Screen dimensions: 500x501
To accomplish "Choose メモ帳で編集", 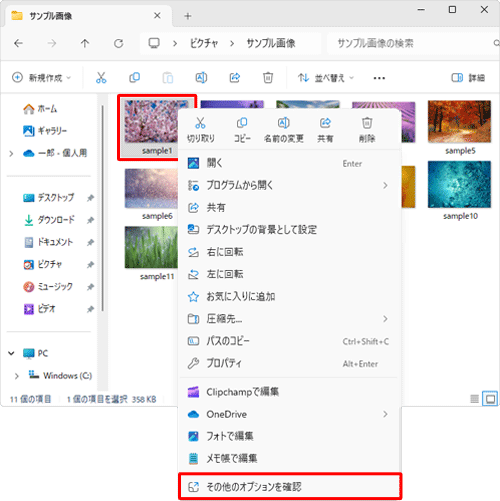I will pyautogui.click(x=290, y=458).
